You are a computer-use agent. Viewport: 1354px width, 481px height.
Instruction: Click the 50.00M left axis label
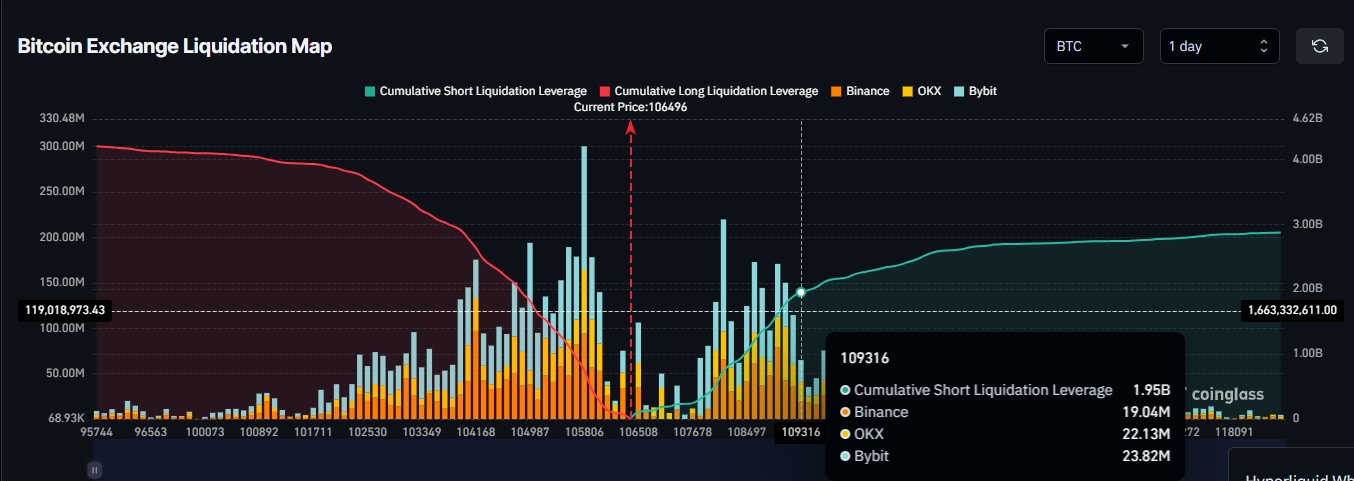coord(65,373)
